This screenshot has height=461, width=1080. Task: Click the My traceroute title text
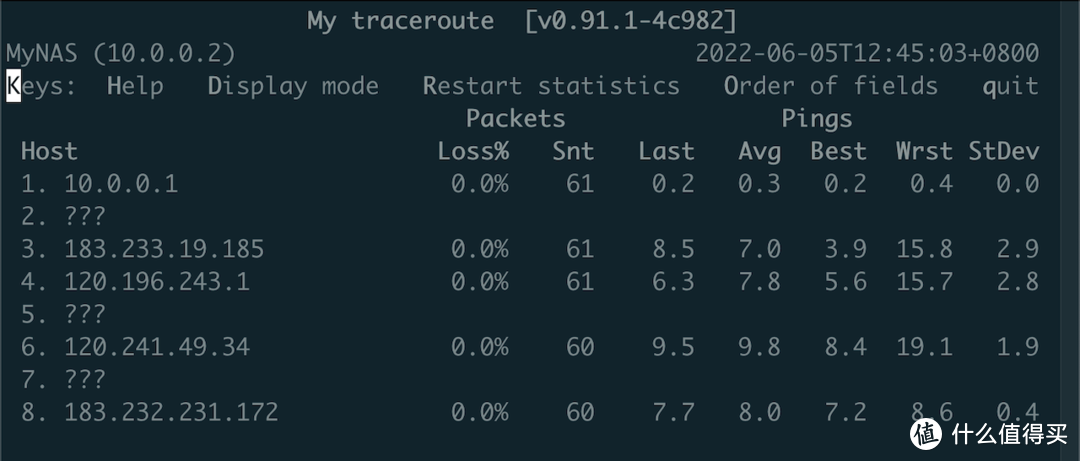click(x=400, y=21)
